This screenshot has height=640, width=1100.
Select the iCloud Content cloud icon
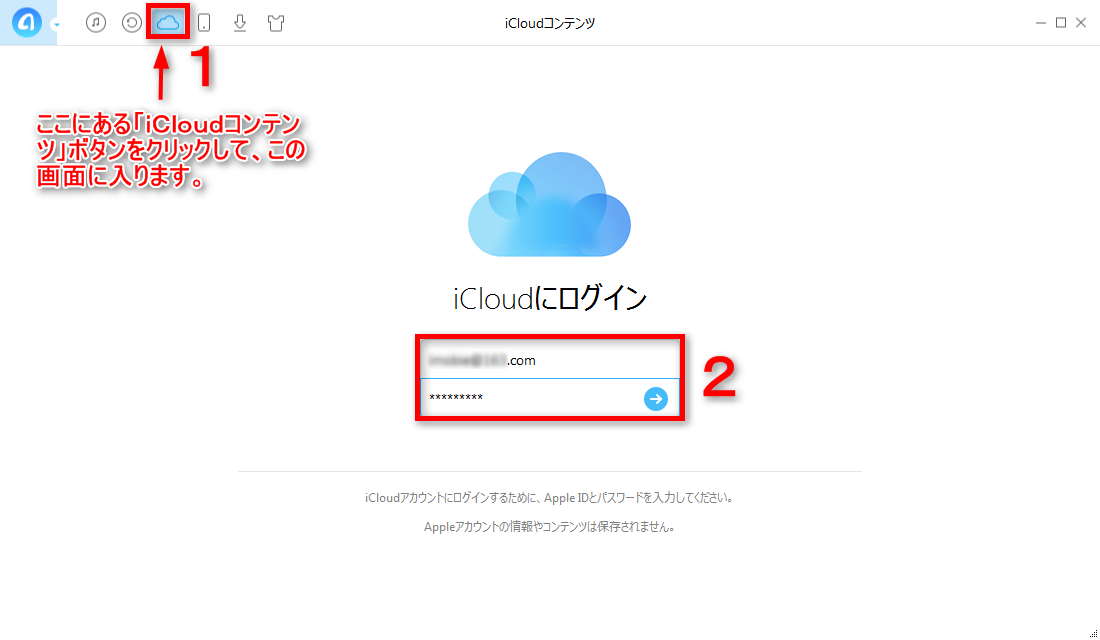click(168, 22)
